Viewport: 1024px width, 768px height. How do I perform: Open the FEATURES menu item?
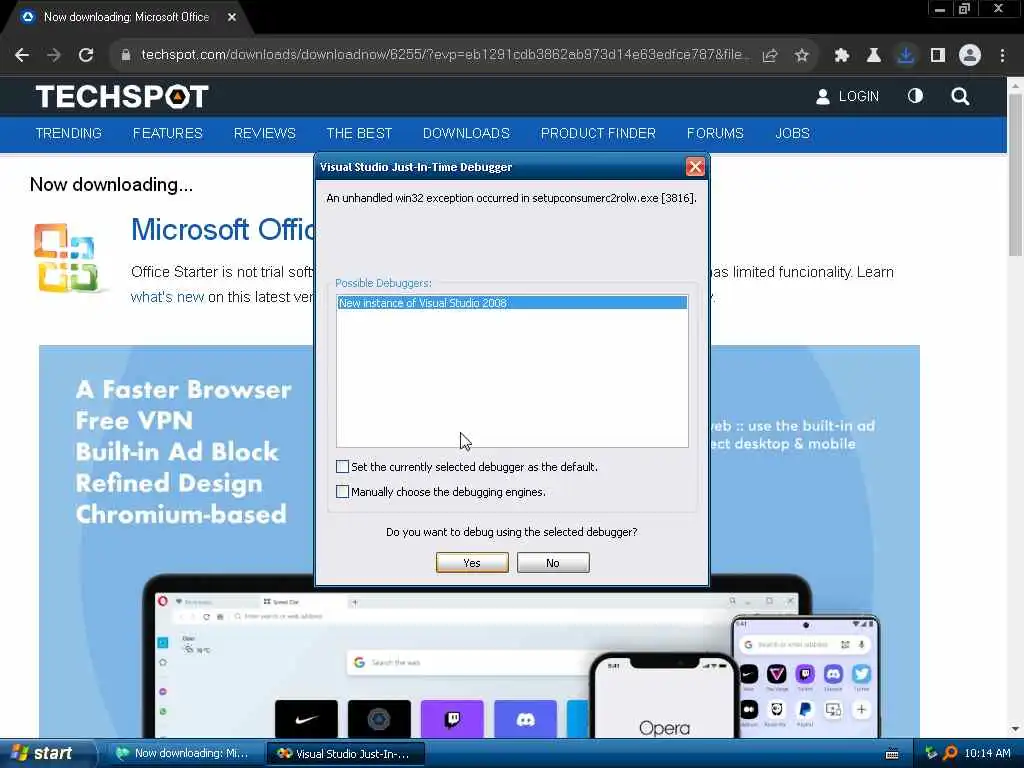[168, 133]
